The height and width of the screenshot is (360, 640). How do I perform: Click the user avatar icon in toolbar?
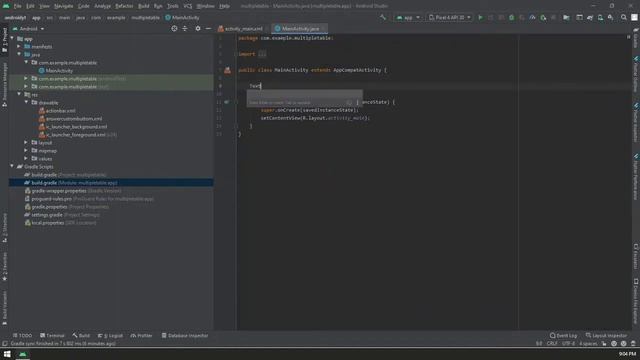click(x=634, y=18)
